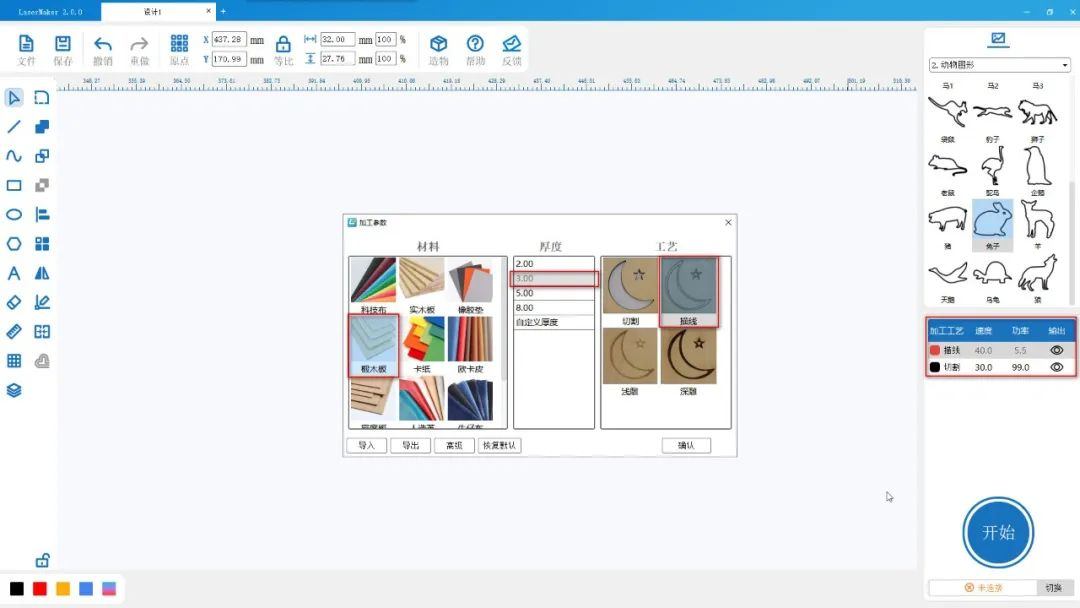Select the Polygon hexagon tool
1080x608 pixels.
(14, 243)
